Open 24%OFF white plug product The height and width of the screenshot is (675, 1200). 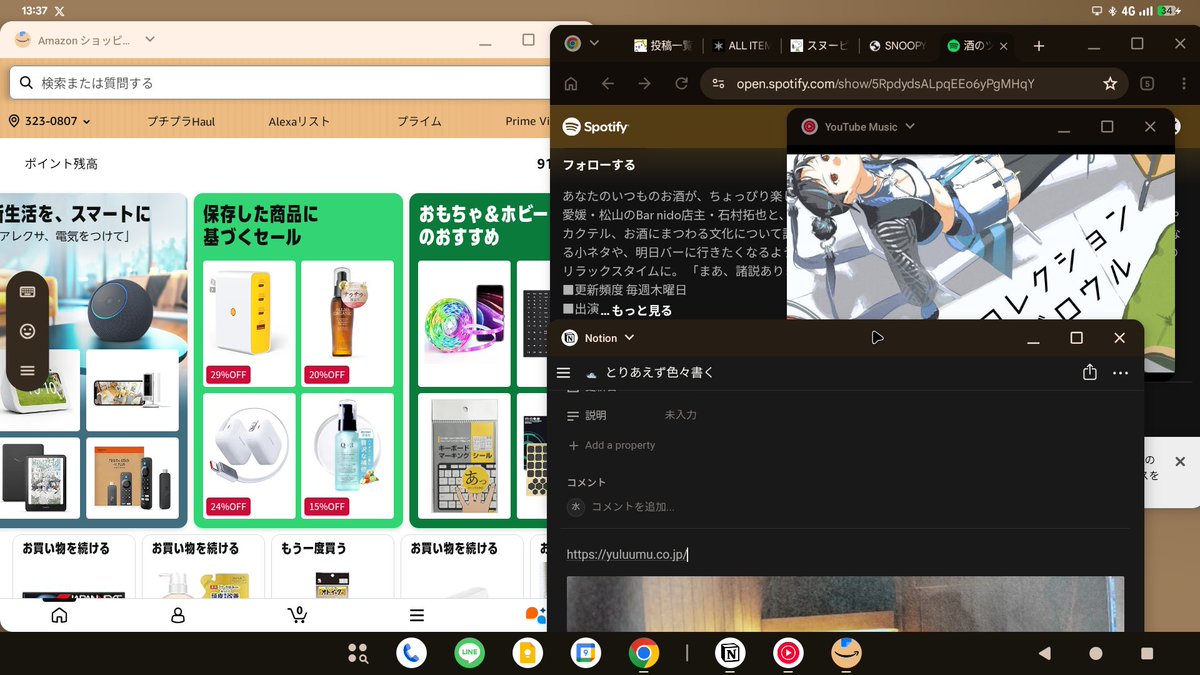coord(249,456)
